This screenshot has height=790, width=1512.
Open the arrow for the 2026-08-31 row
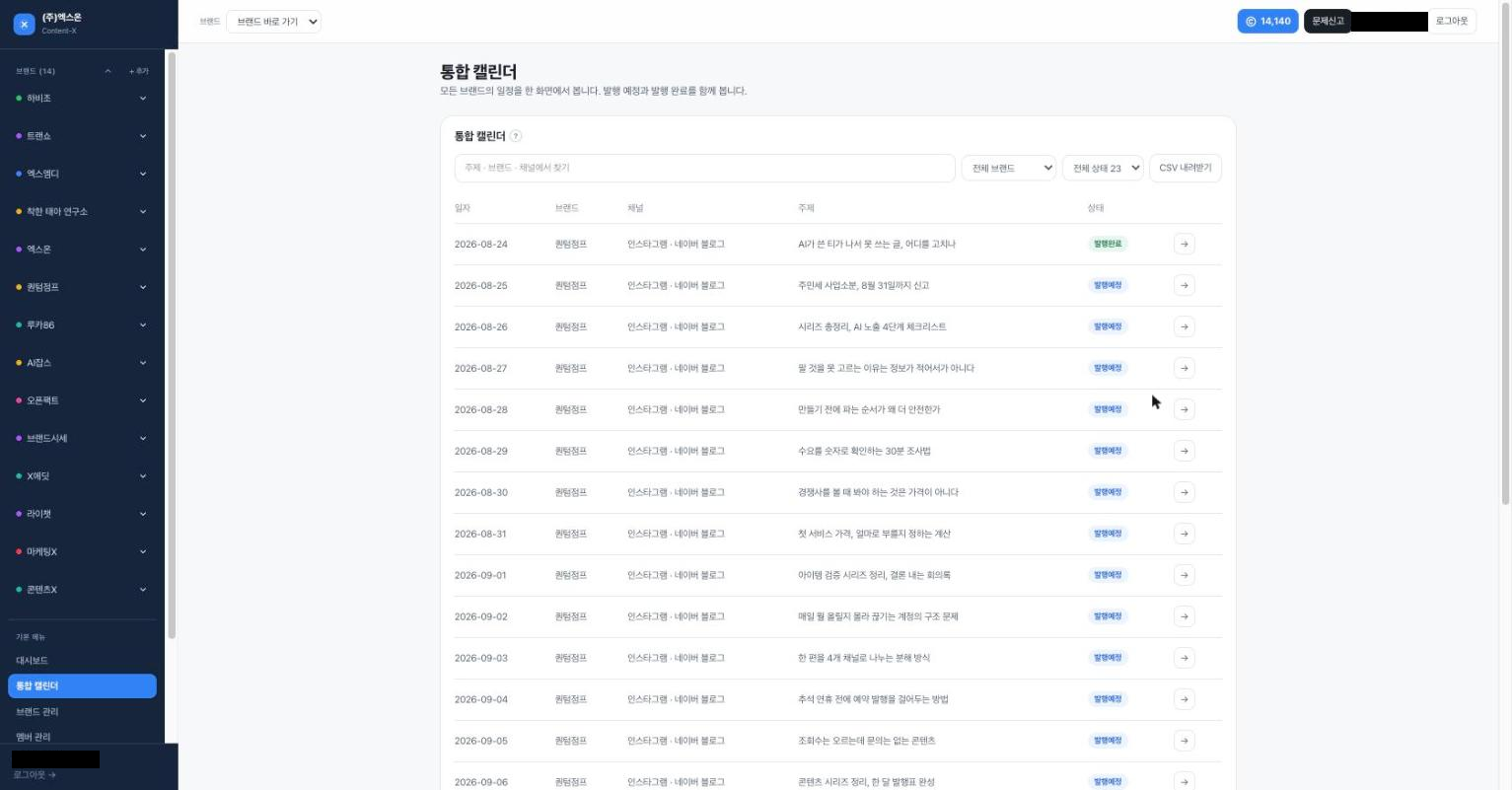[x=1184, y=534]
